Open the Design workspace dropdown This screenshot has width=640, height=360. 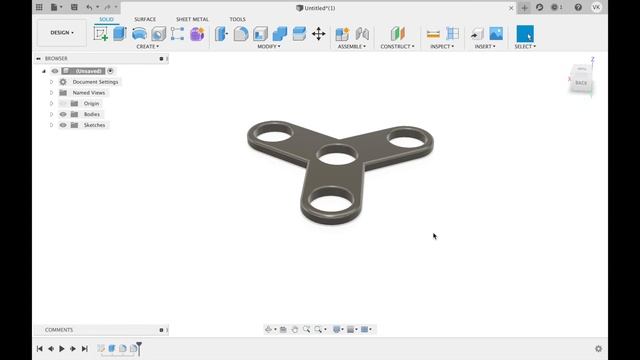(x=62, y=33)
